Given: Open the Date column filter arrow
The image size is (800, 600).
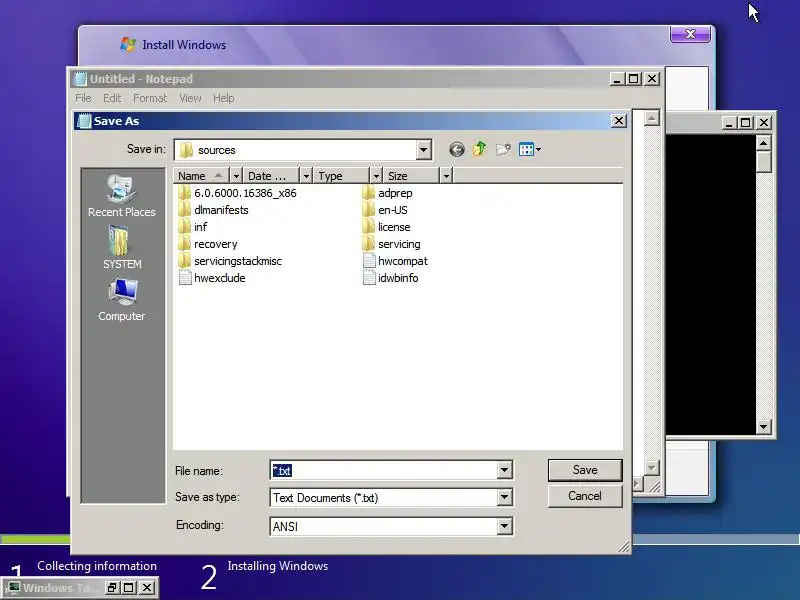Looking at the screenshot, I should click(306, 176).
